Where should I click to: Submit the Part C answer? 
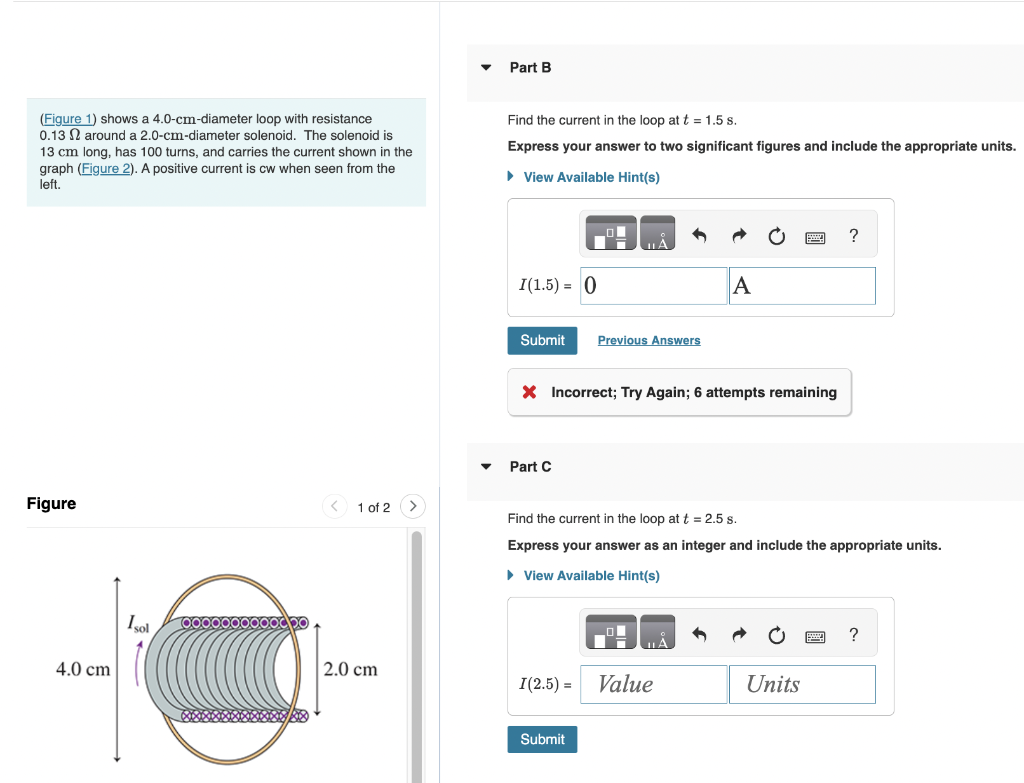click(x=542, y=739)
